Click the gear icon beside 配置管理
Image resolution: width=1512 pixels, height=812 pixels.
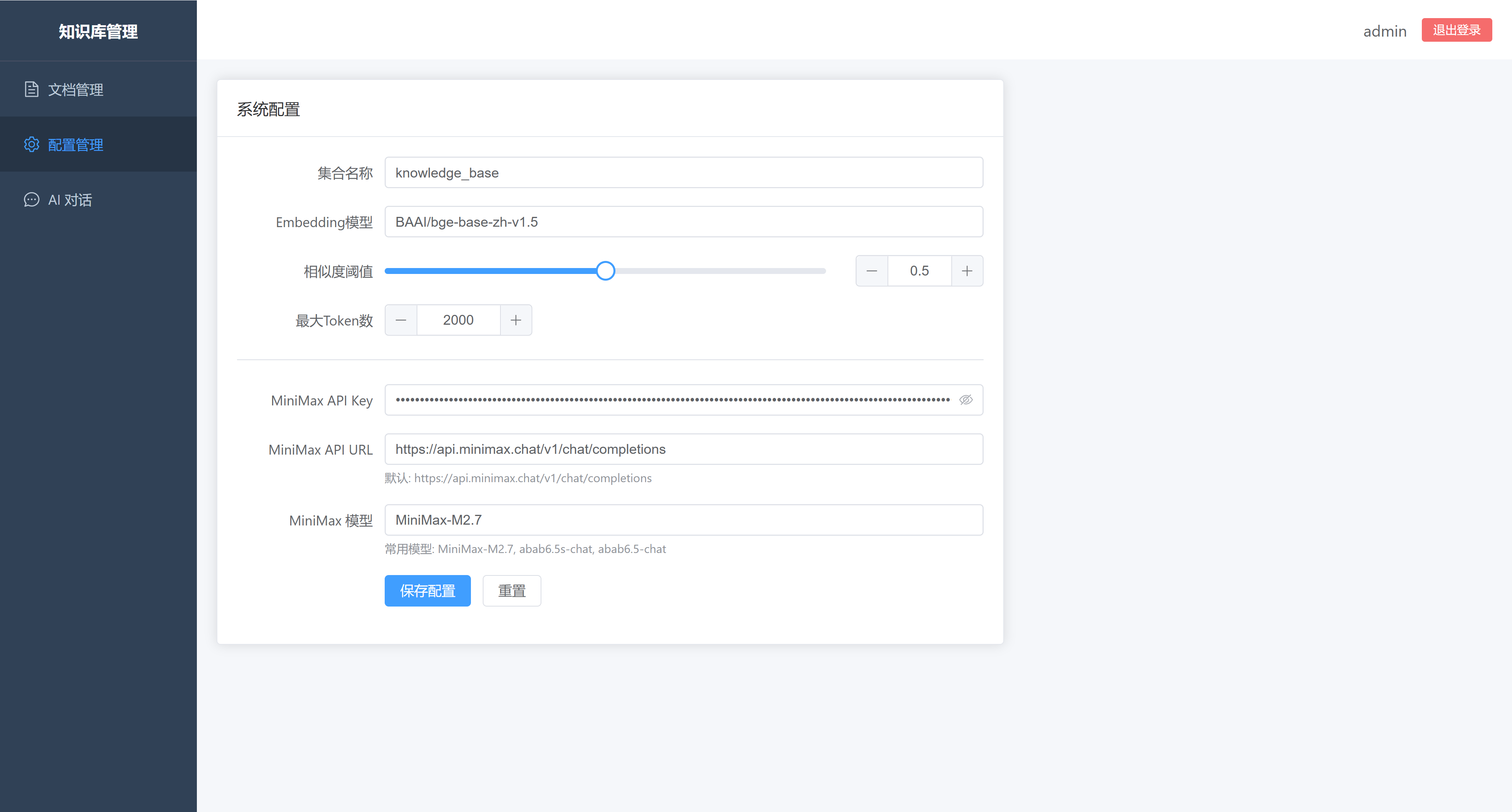(31, 144)
